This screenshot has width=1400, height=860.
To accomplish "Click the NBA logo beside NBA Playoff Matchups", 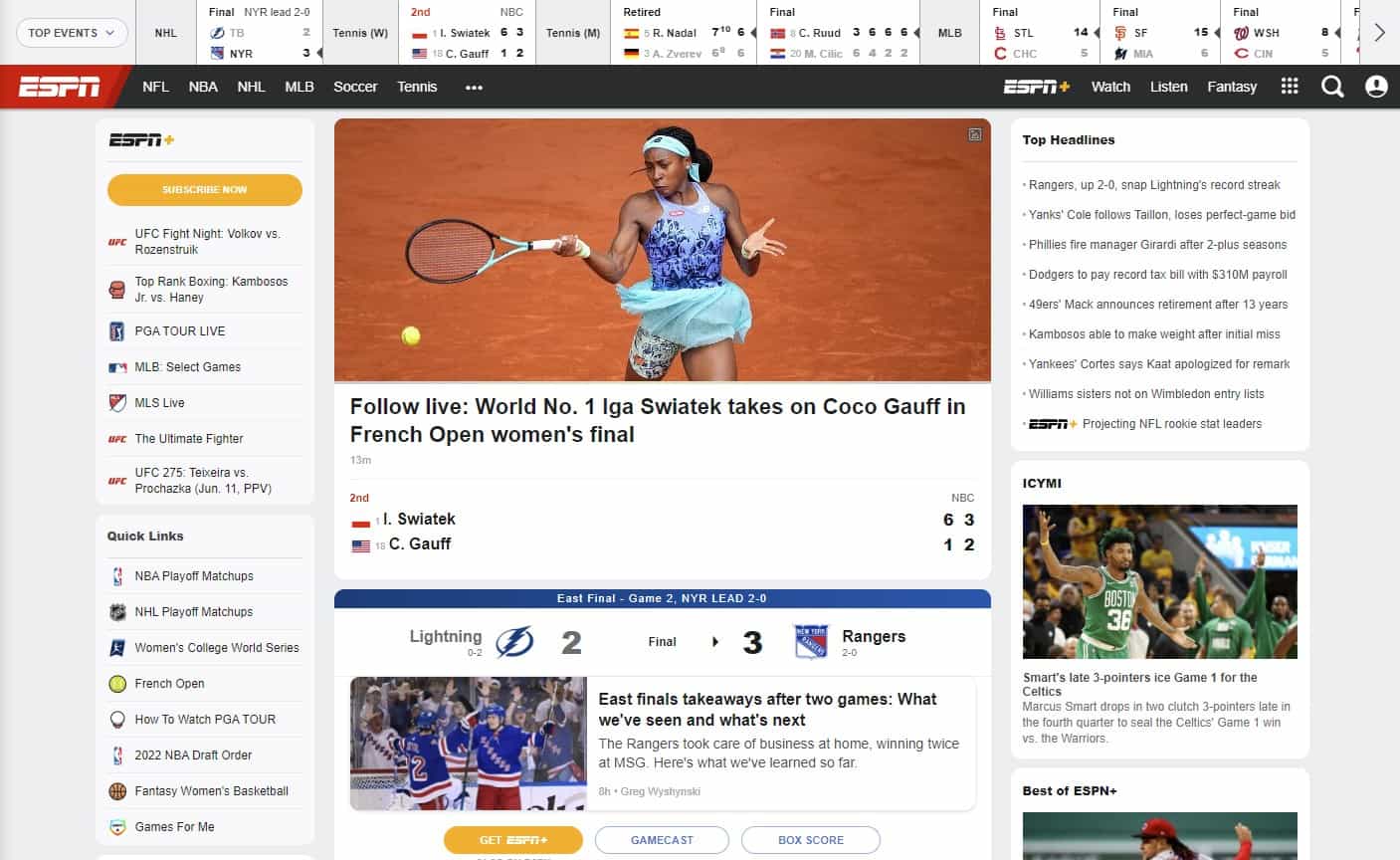I will (x=117, y=576).
